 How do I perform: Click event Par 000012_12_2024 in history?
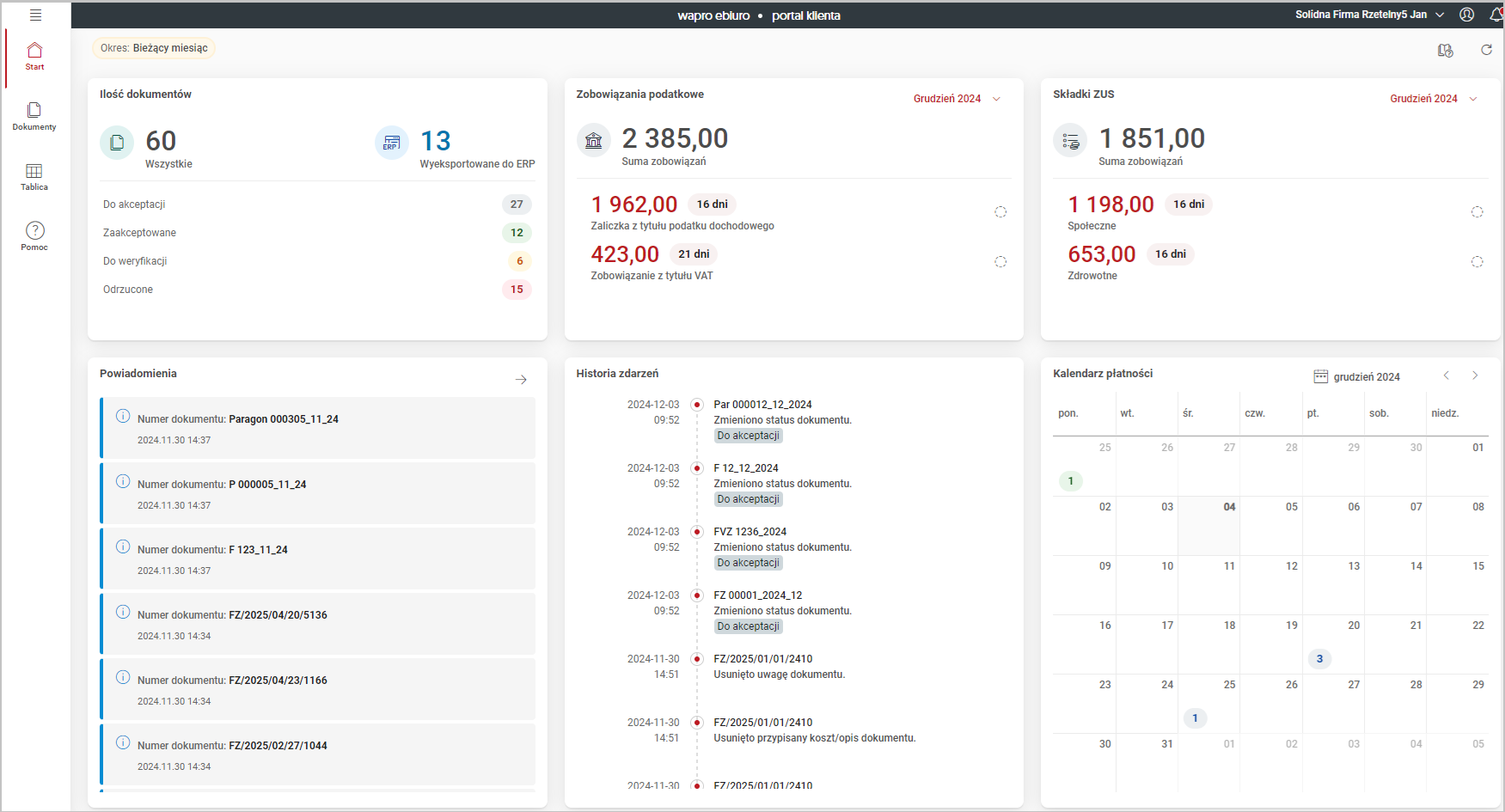762,405
